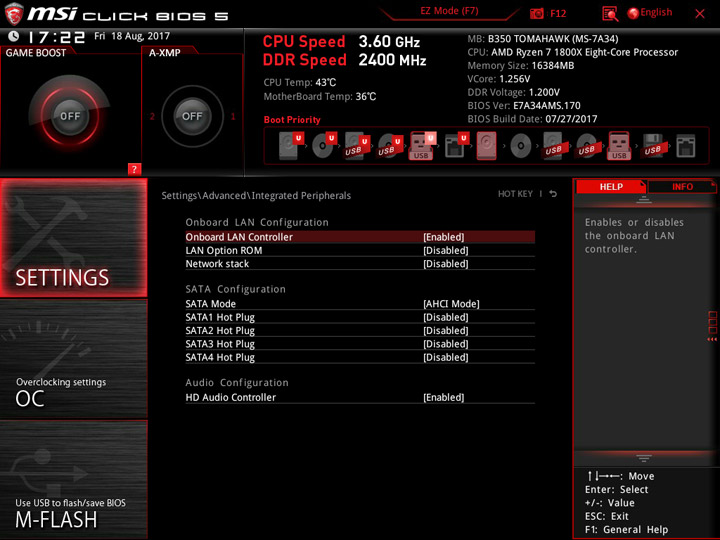Select the Onboard LAN Controller row label
The image size is (720, 540).
[x=239, y=237]
